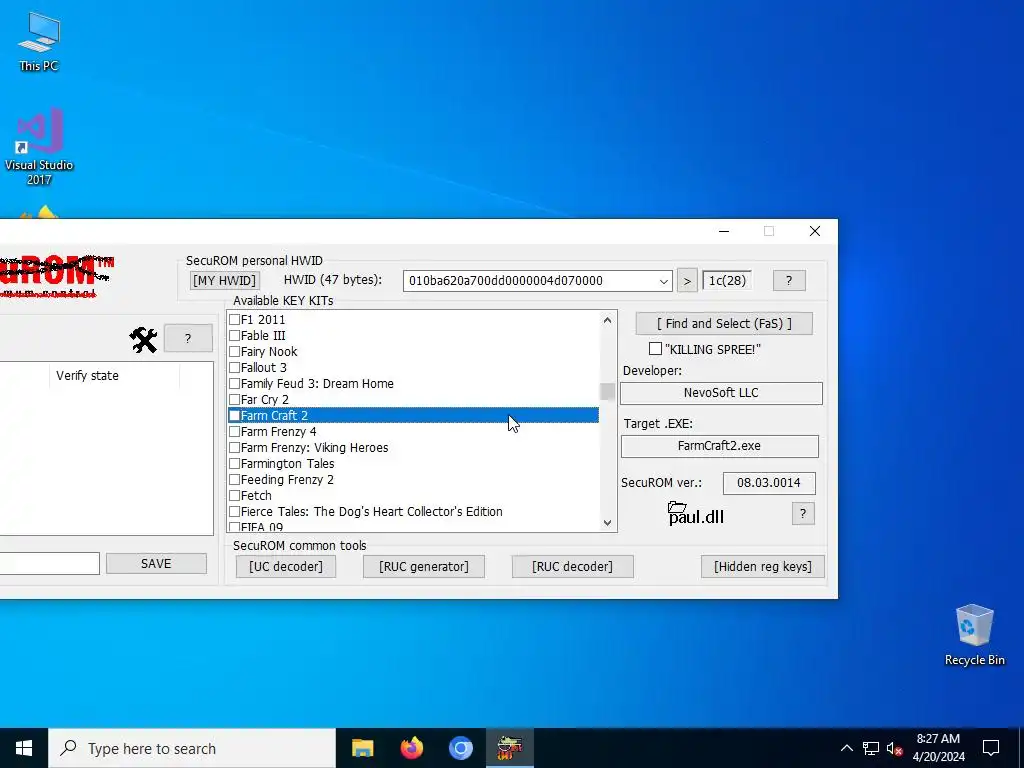The image size is (1024, 768).
Task: Open the [RUC decoder] tool
Action: 573,566
